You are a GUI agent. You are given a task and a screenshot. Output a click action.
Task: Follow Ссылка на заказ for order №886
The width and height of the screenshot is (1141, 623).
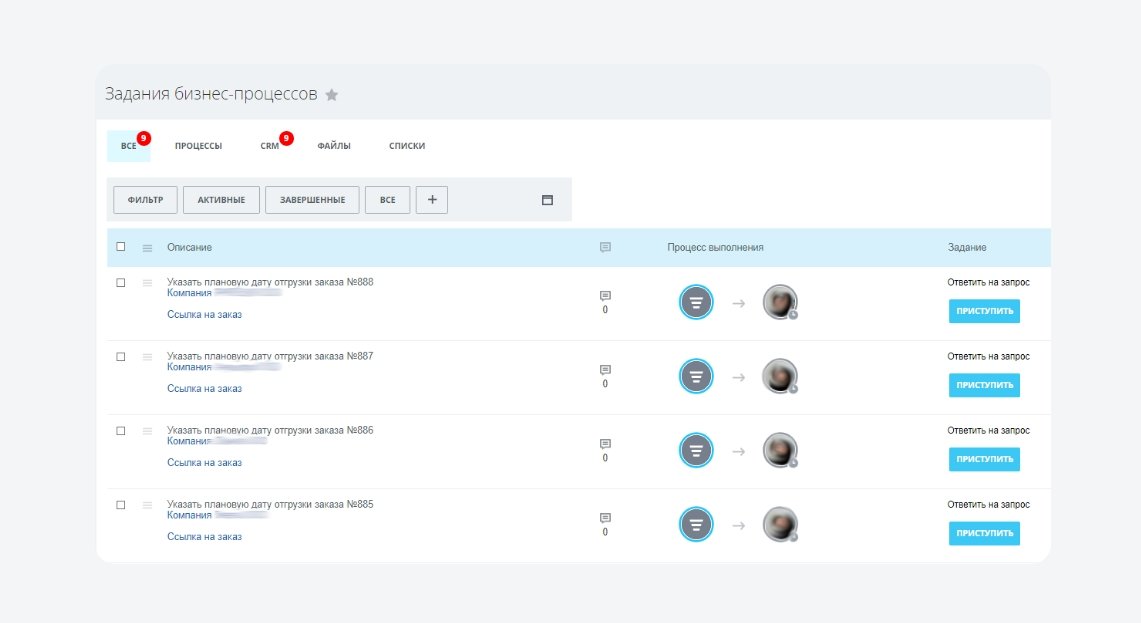coord(204,463)
